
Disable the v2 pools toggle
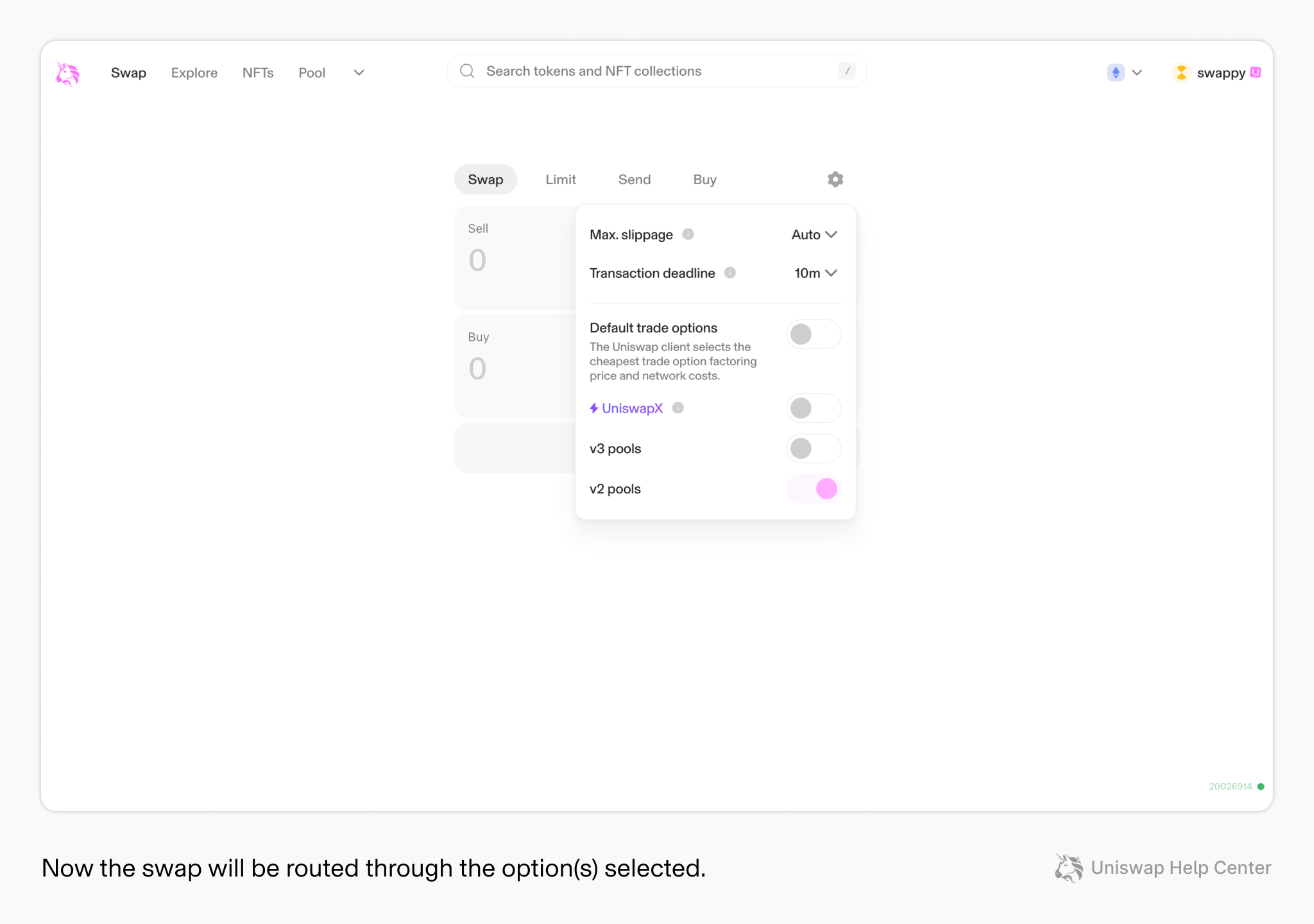[813, 488]
